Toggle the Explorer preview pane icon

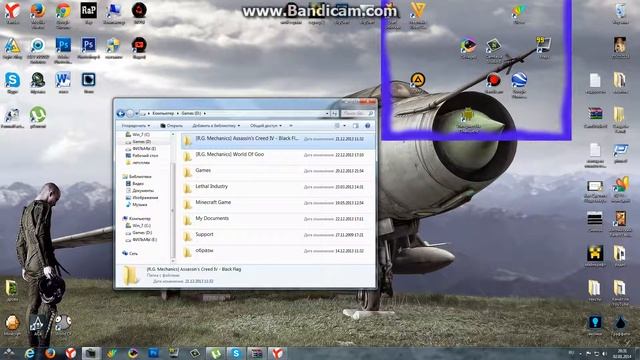click(356, 126)
